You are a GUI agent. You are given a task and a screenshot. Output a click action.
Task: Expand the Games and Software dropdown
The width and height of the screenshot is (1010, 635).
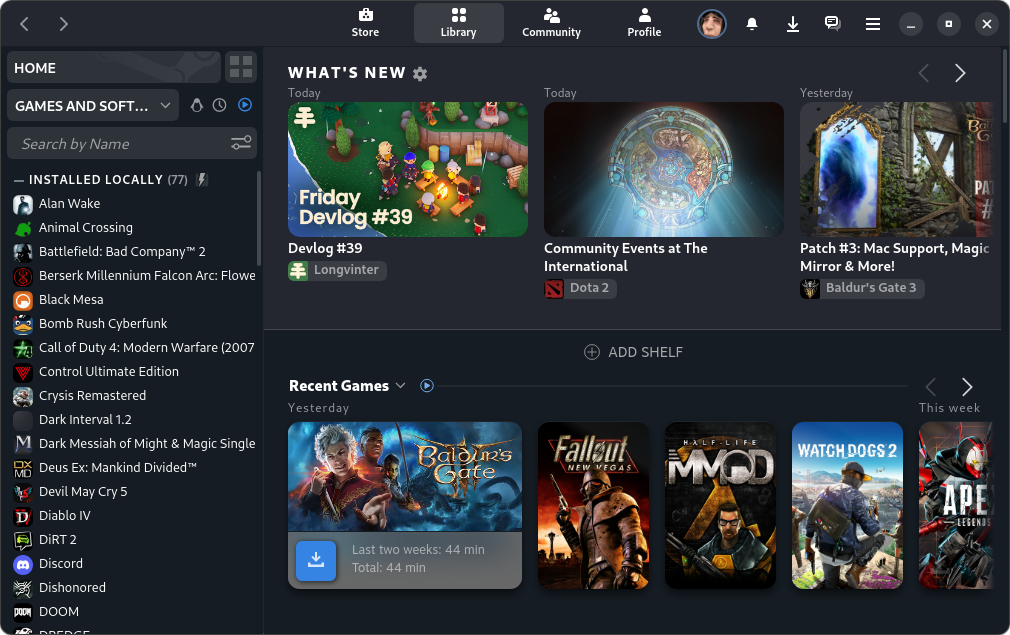click(93, 106)
